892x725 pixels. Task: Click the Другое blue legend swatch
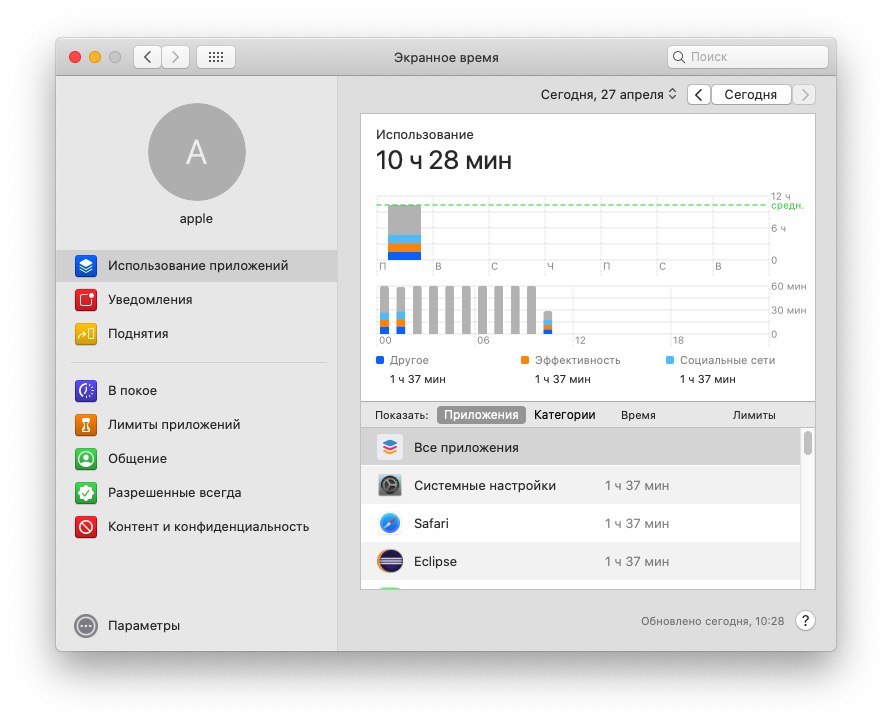point(380,360)
